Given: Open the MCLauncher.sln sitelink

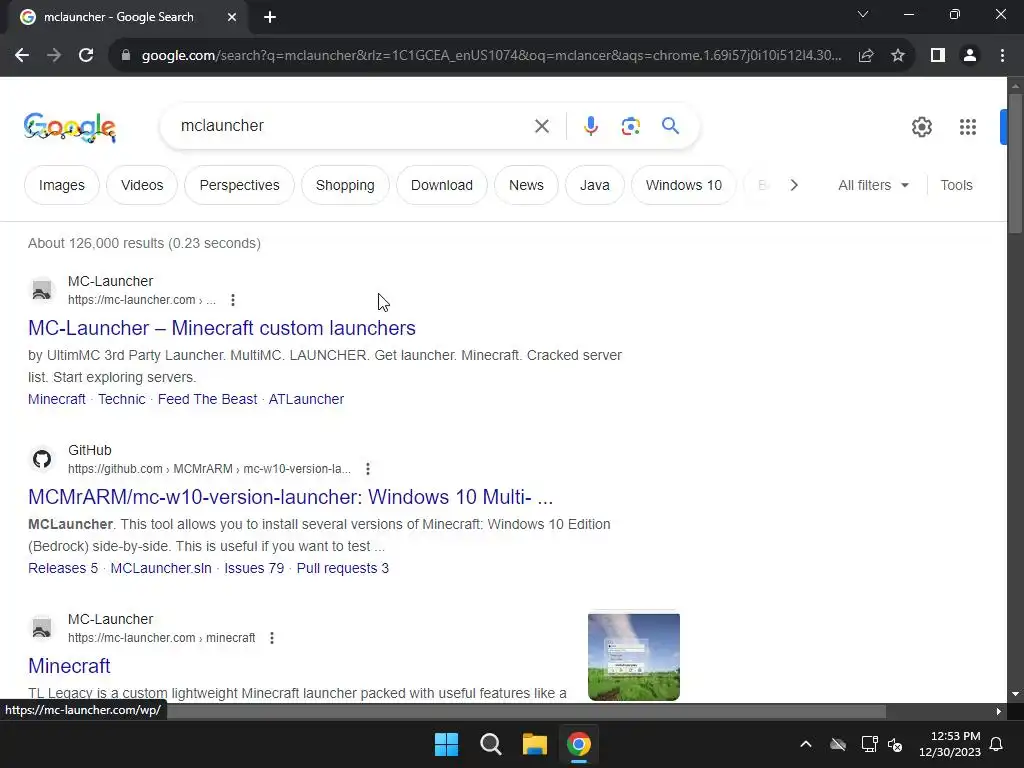Looking at the screenshot, I should coord(161,568).
